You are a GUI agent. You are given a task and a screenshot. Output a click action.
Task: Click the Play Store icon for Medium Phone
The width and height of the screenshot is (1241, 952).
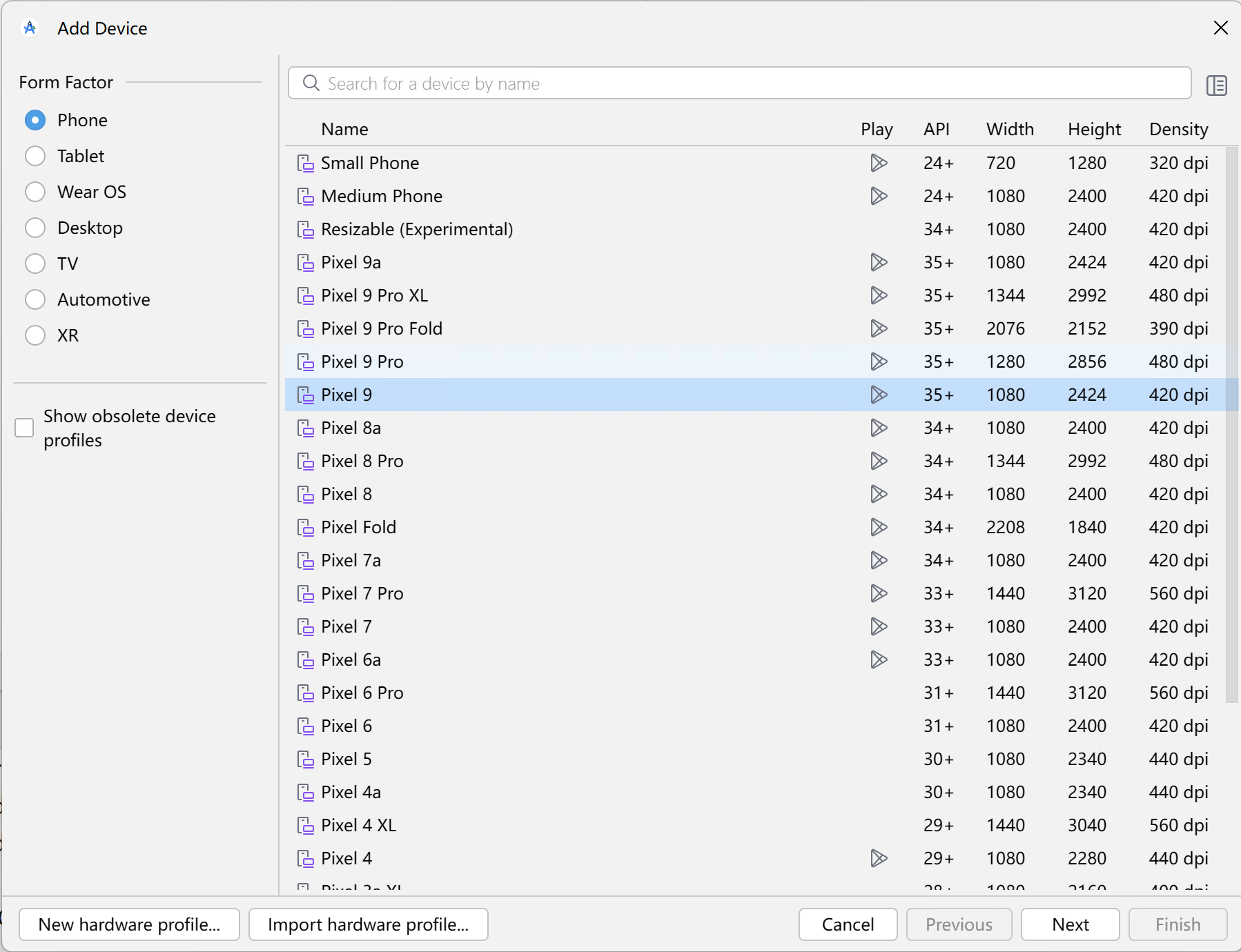(879, 196)
